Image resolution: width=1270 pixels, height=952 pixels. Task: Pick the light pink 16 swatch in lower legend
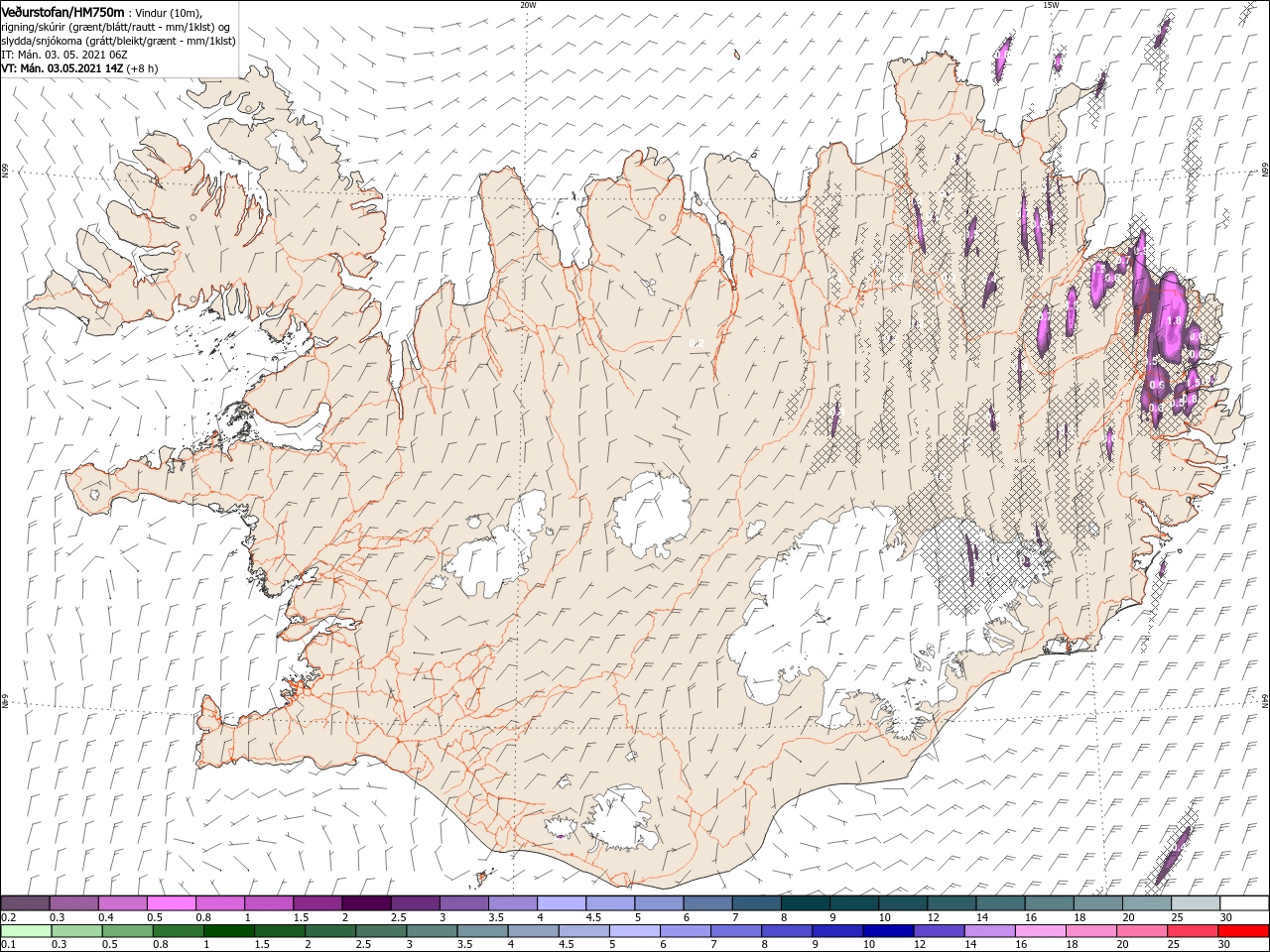(x=1042, y=931)
